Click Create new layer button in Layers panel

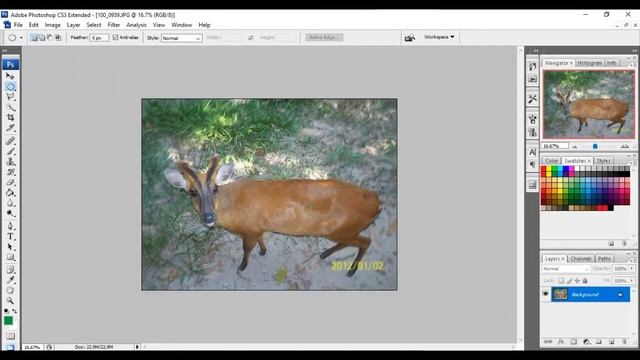[x=611, y=342]
